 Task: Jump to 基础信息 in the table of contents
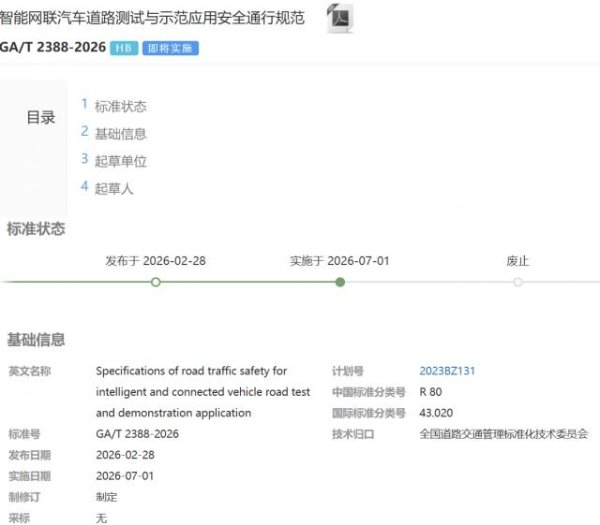point(121,134)
